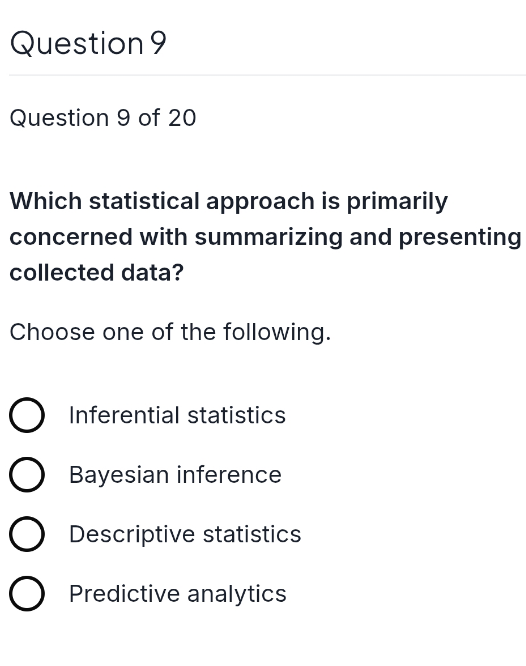Click the word "following" in the instruction
The image size is (526, 666).
click(274, 332)
